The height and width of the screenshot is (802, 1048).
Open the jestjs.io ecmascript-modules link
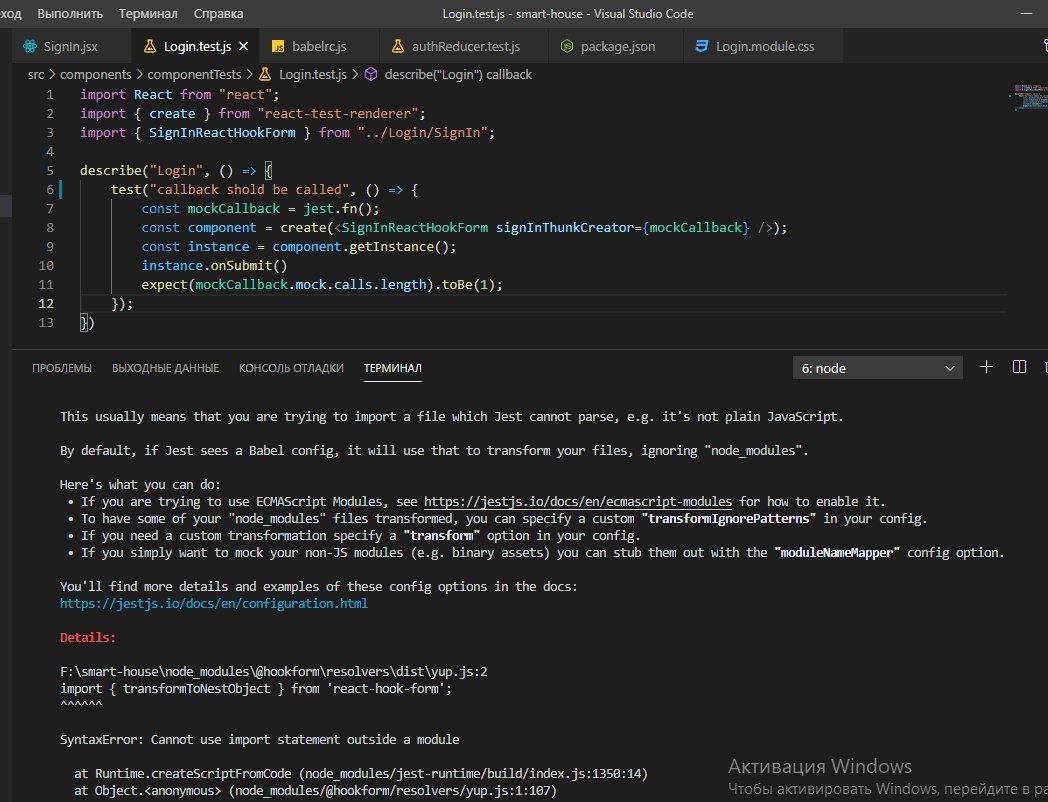(577, 501)
